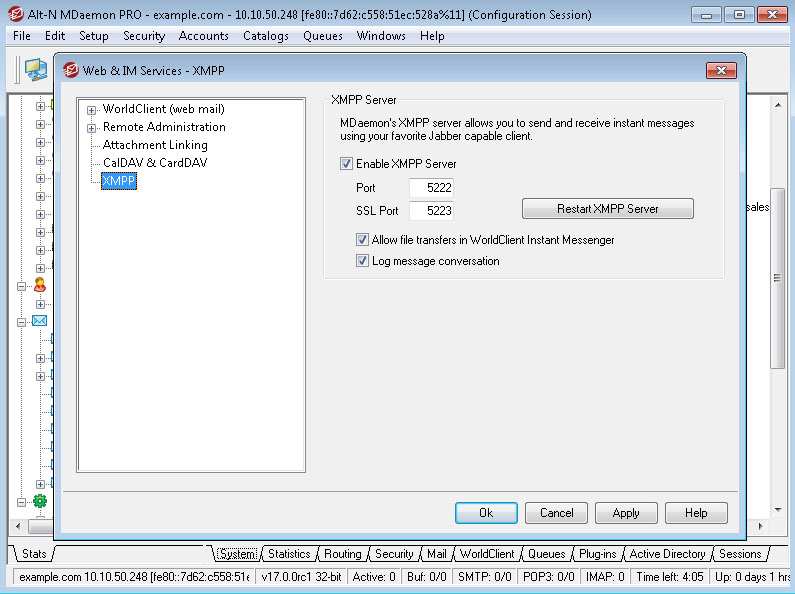Click the network computer toolbar icon
Viewport: 795px width, 594px height.
tap(36, 69)
